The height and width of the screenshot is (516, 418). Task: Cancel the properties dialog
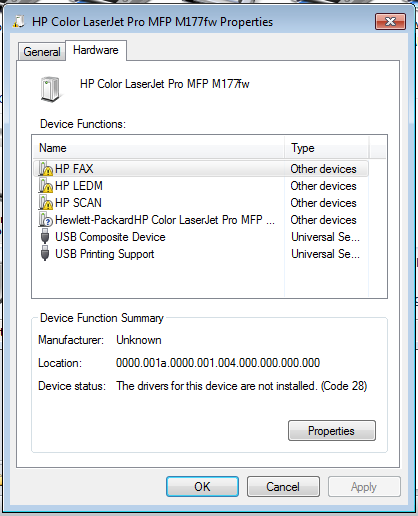(283, 486)
